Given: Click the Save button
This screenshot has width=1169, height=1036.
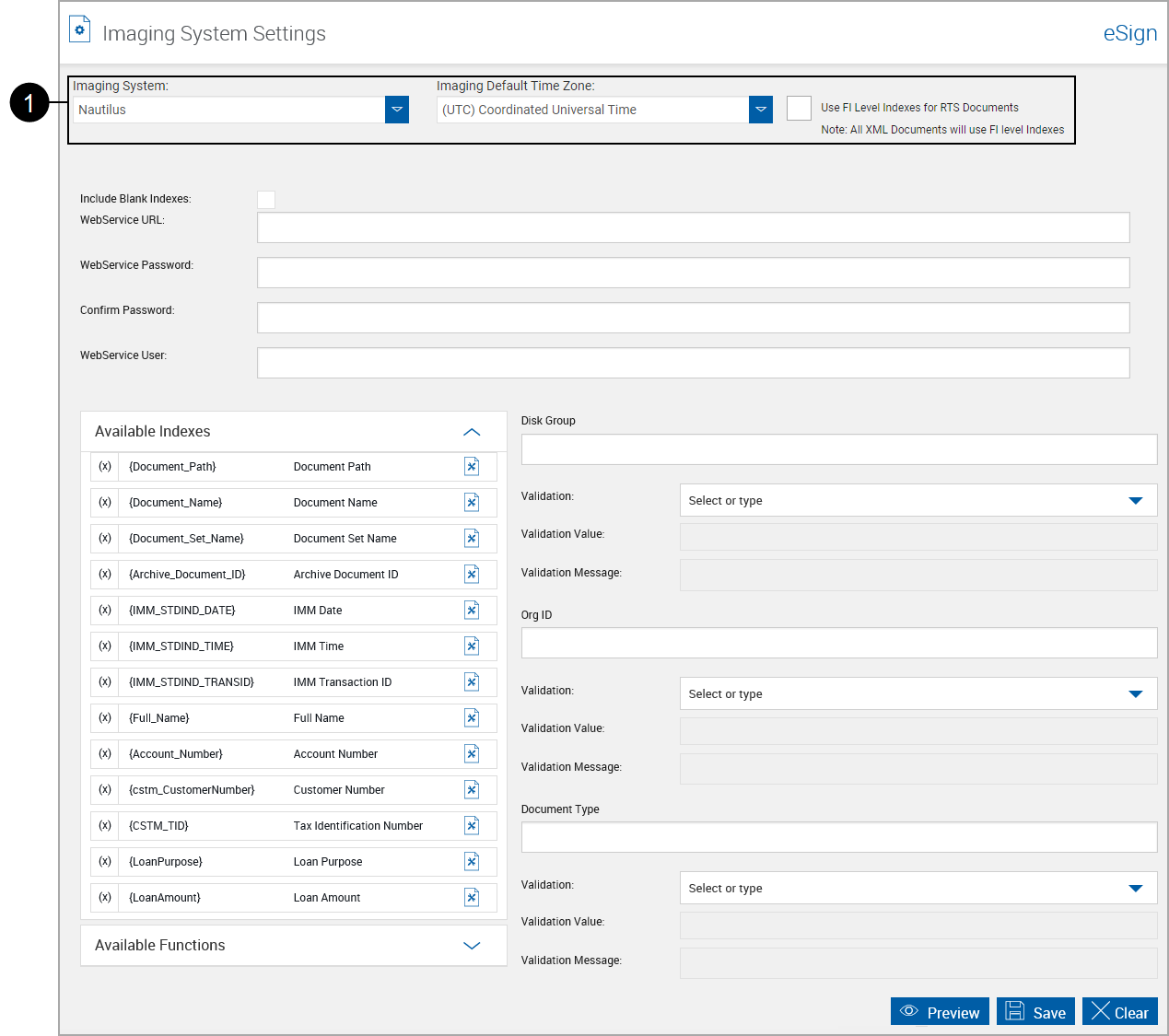Looking at the screenshot, I should pyautogui.click(x=1035, y=1011).
